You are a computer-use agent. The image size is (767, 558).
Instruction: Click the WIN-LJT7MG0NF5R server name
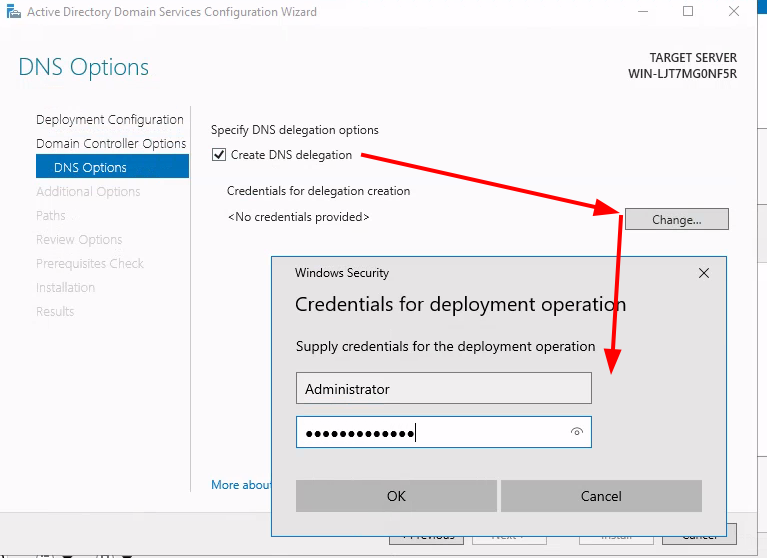(x=682, y=74)
